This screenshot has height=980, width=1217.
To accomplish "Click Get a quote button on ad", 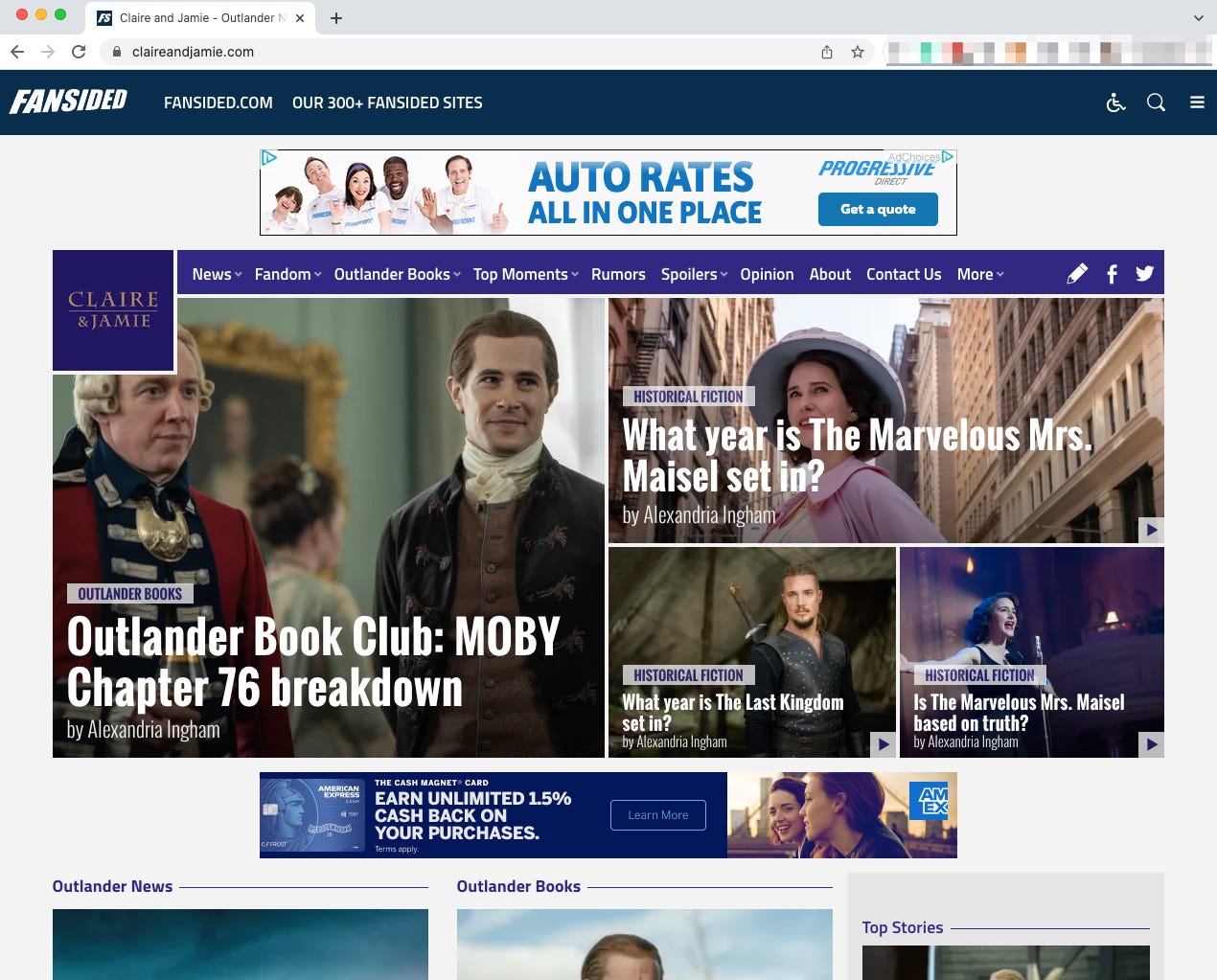I will coord(878,209).
